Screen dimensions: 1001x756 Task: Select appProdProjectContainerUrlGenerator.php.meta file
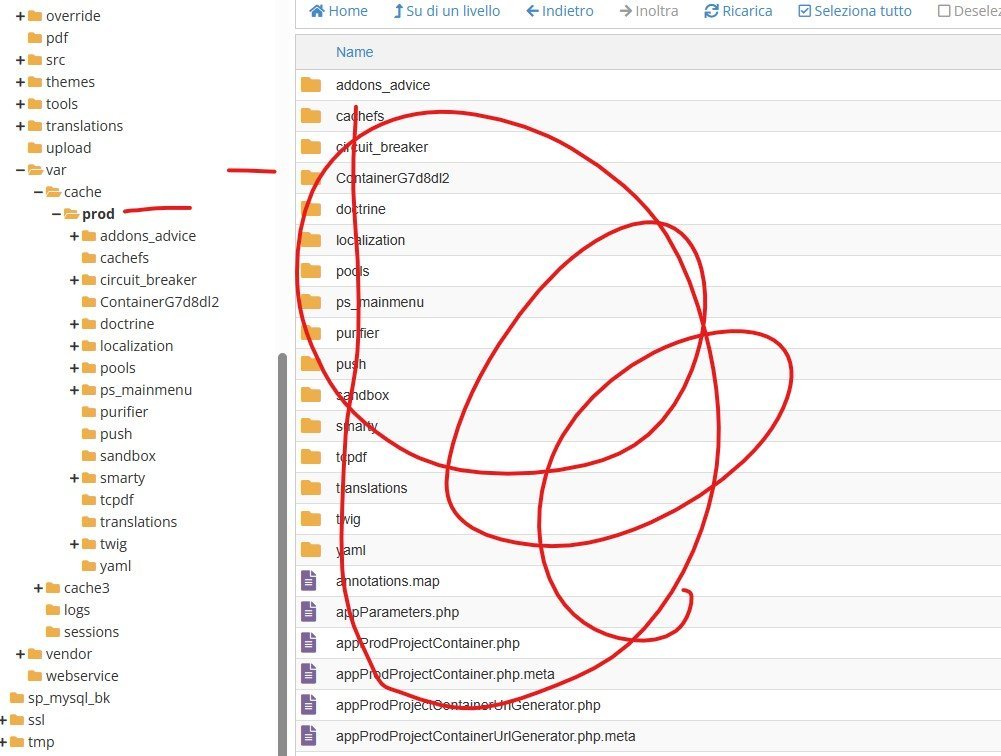tap(485, 736)
